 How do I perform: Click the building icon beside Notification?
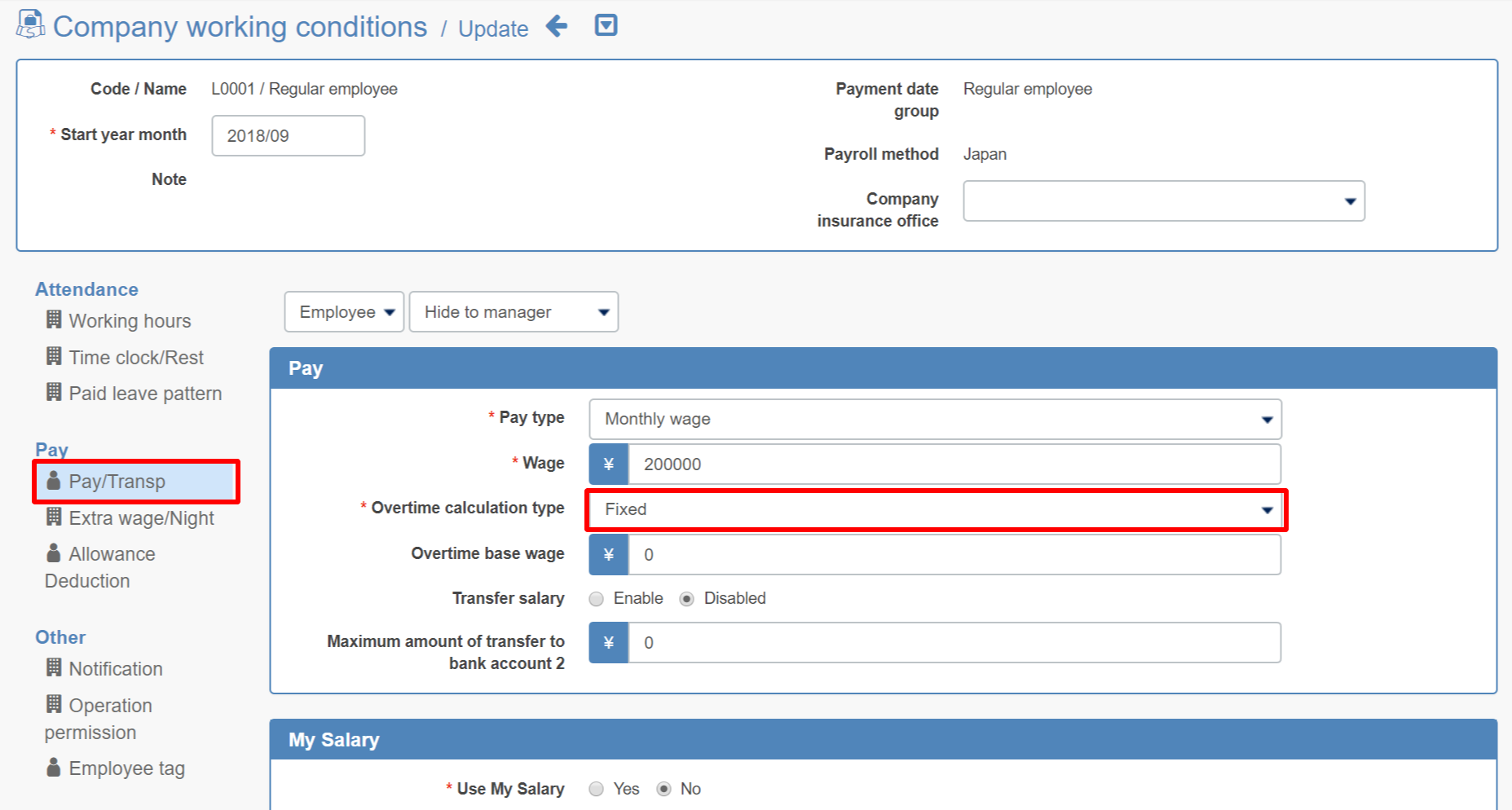[53, 667]
